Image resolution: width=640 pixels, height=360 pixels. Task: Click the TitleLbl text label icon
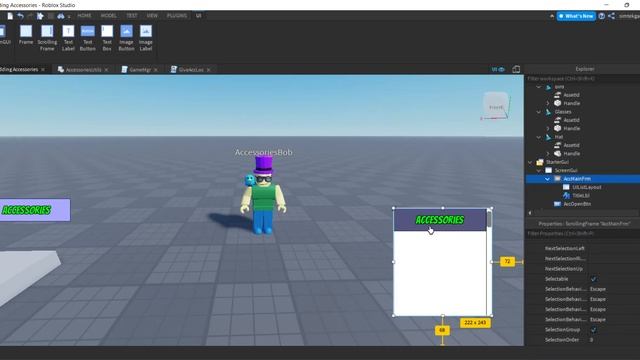click(566, 196)
